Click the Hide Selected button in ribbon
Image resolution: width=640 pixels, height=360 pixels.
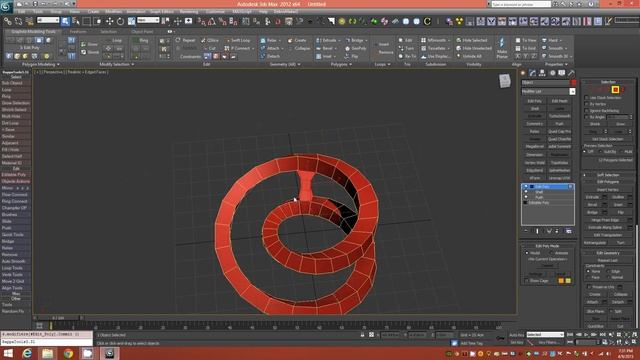[471, 40]
